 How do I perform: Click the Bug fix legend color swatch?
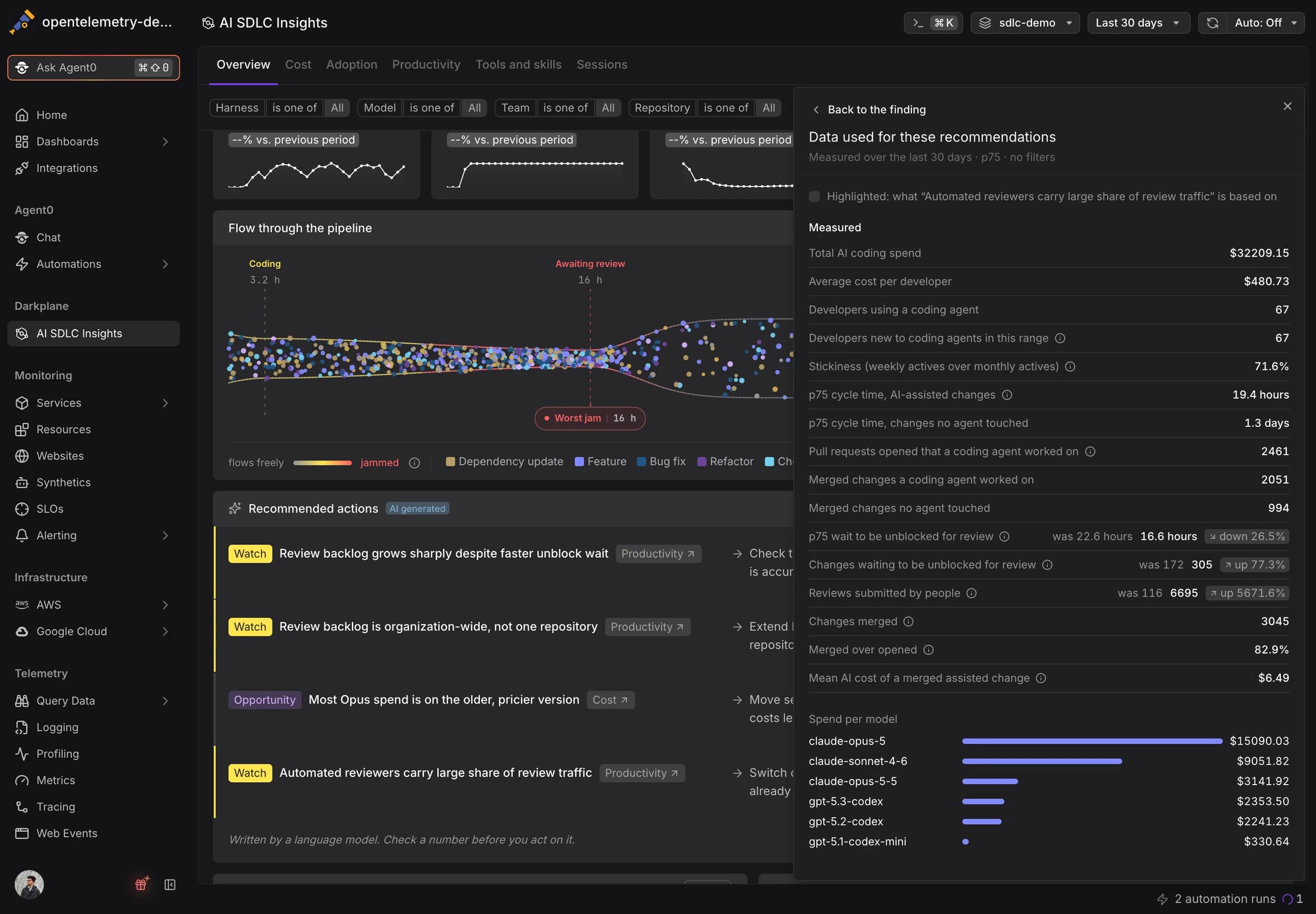tap(642, 462)
